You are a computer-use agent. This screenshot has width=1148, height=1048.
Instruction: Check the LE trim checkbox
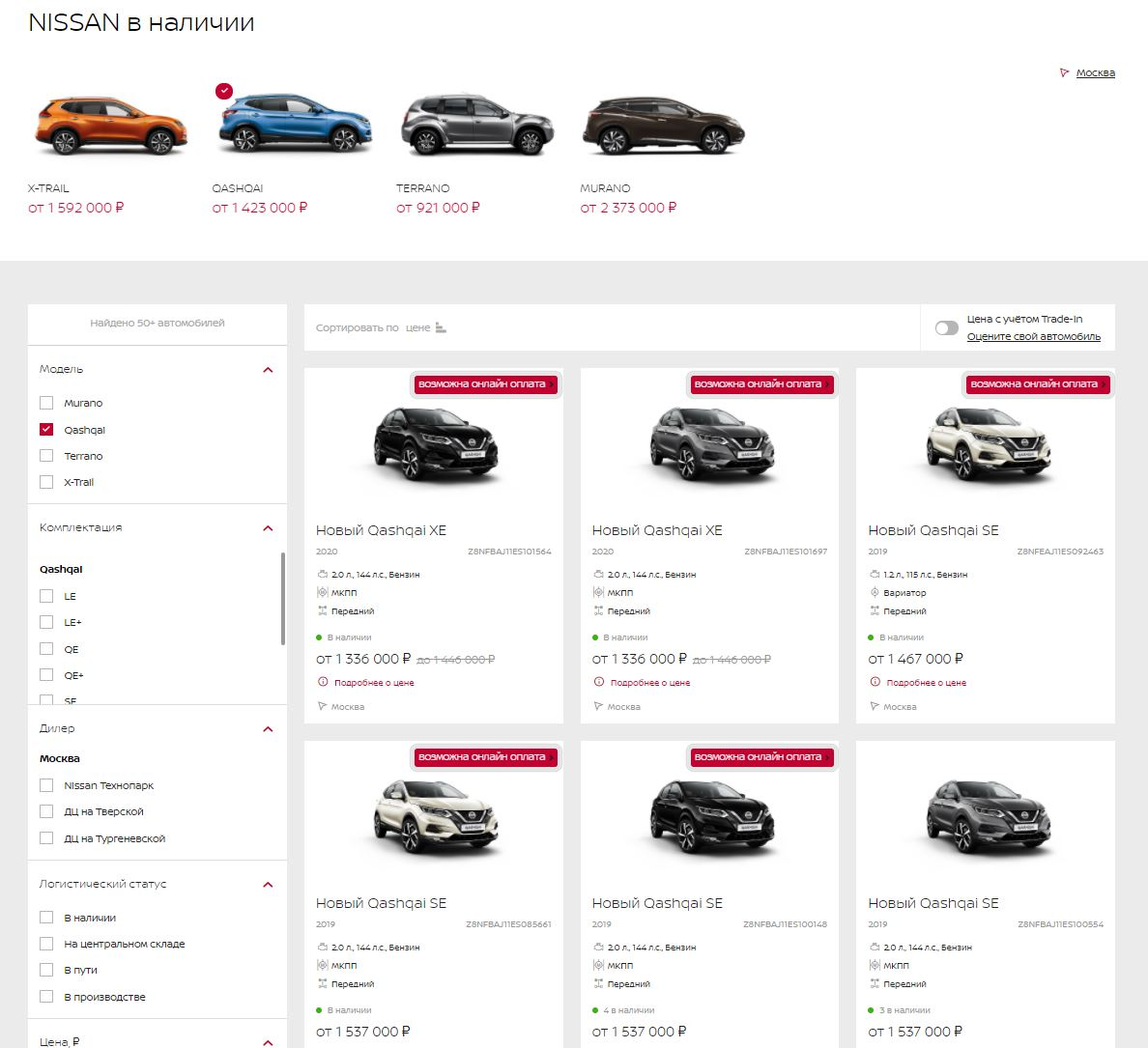point(46,596)
